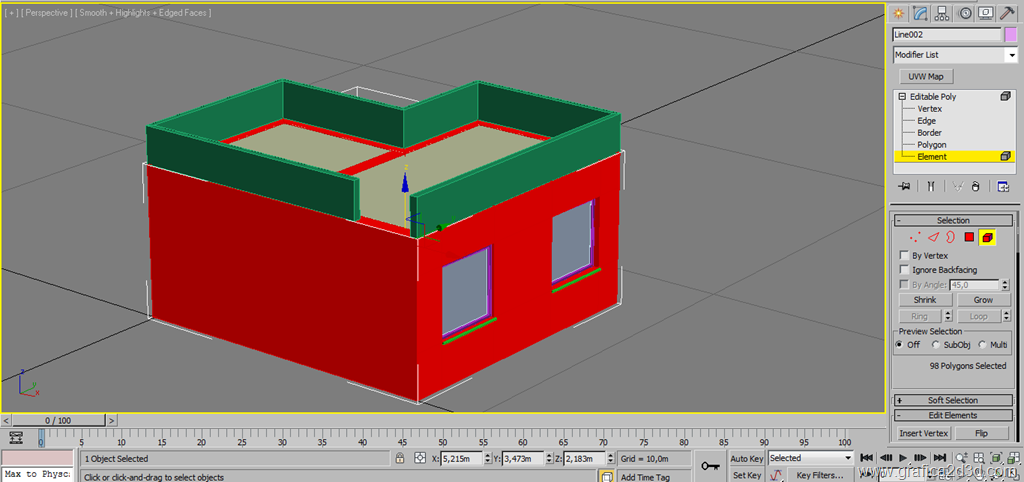Click the pink object color swatch

tap(1010, 35)
